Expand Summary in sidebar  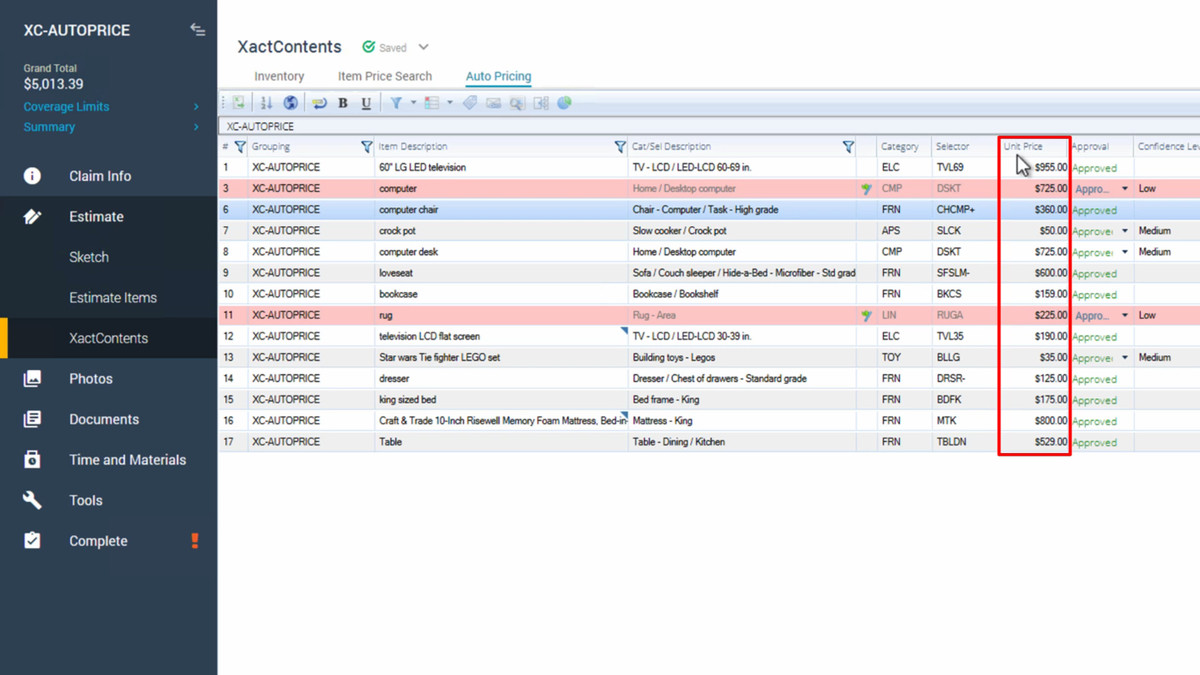(x=196, y=127)
